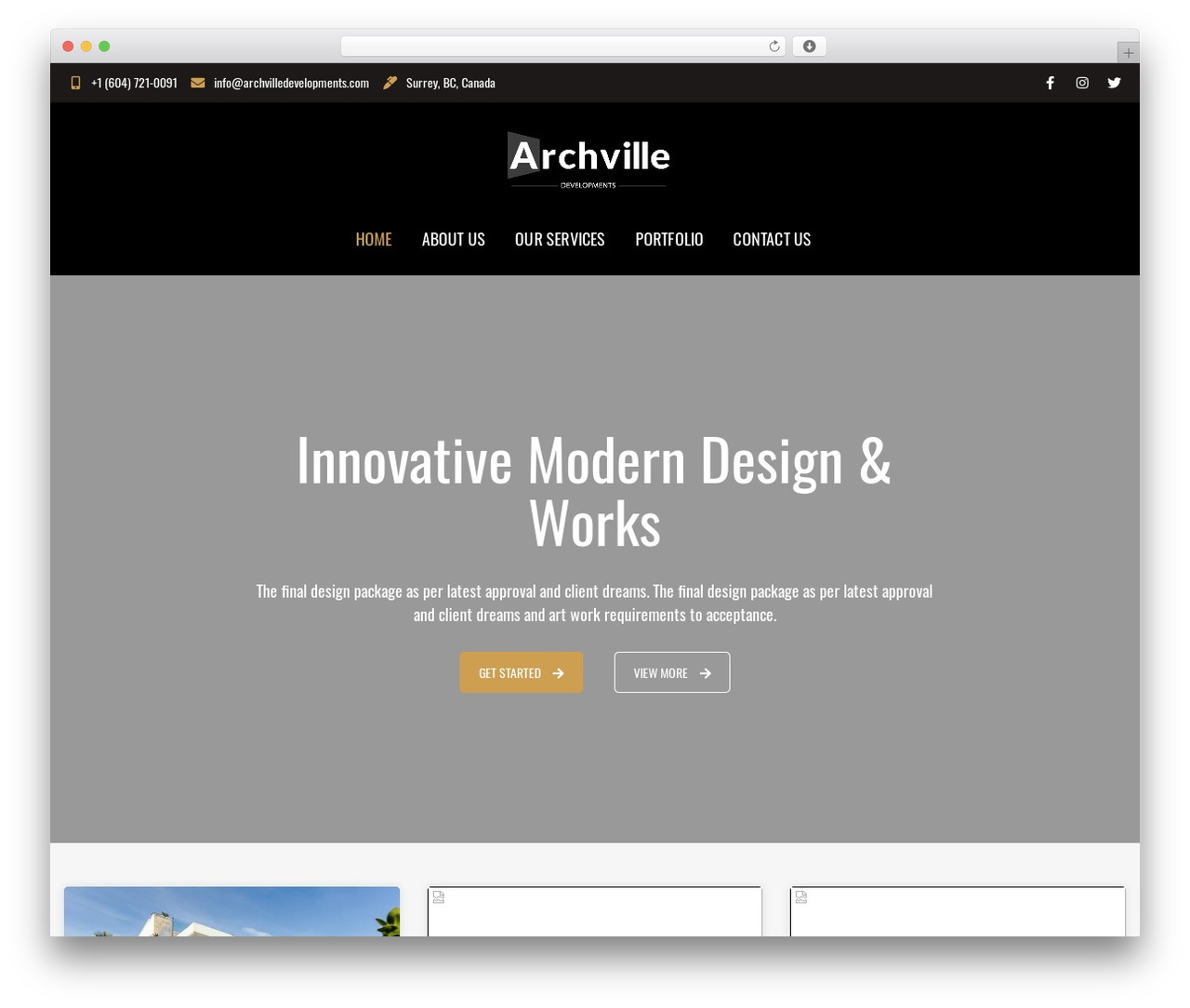
Task: Click the info@archvilledevelopments.com email link
Action: (x=291, y=83)
